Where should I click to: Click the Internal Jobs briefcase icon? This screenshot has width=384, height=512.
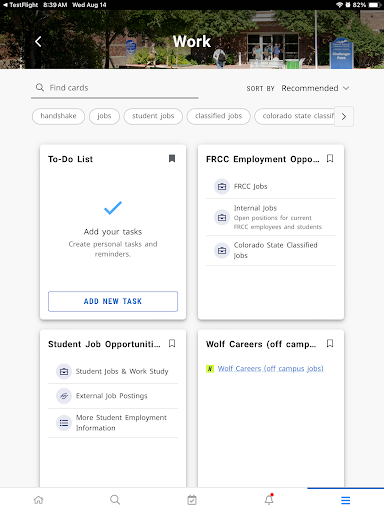point(222,217)
